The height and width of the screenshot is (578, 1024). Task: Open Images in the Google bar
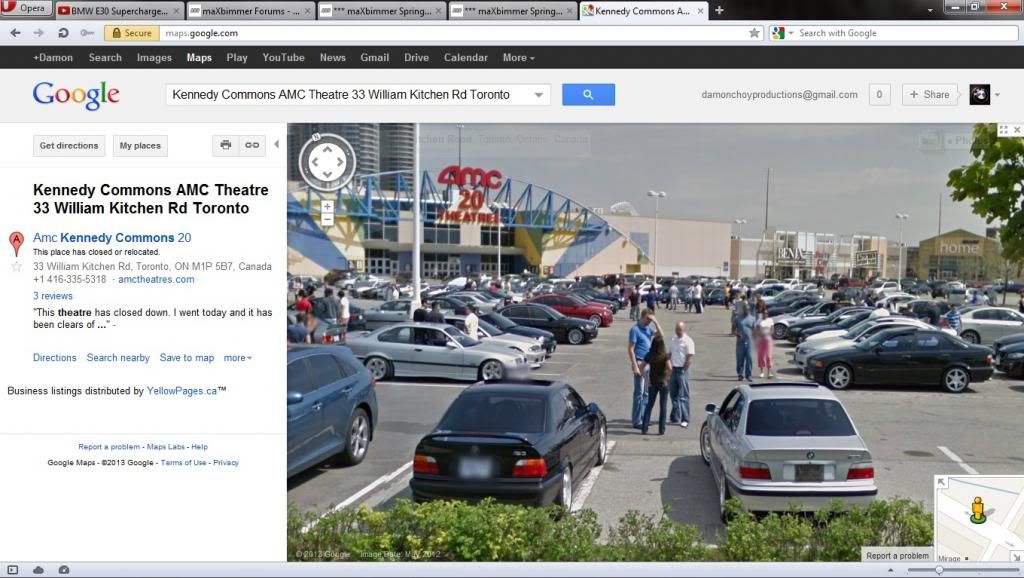(154, 57)
